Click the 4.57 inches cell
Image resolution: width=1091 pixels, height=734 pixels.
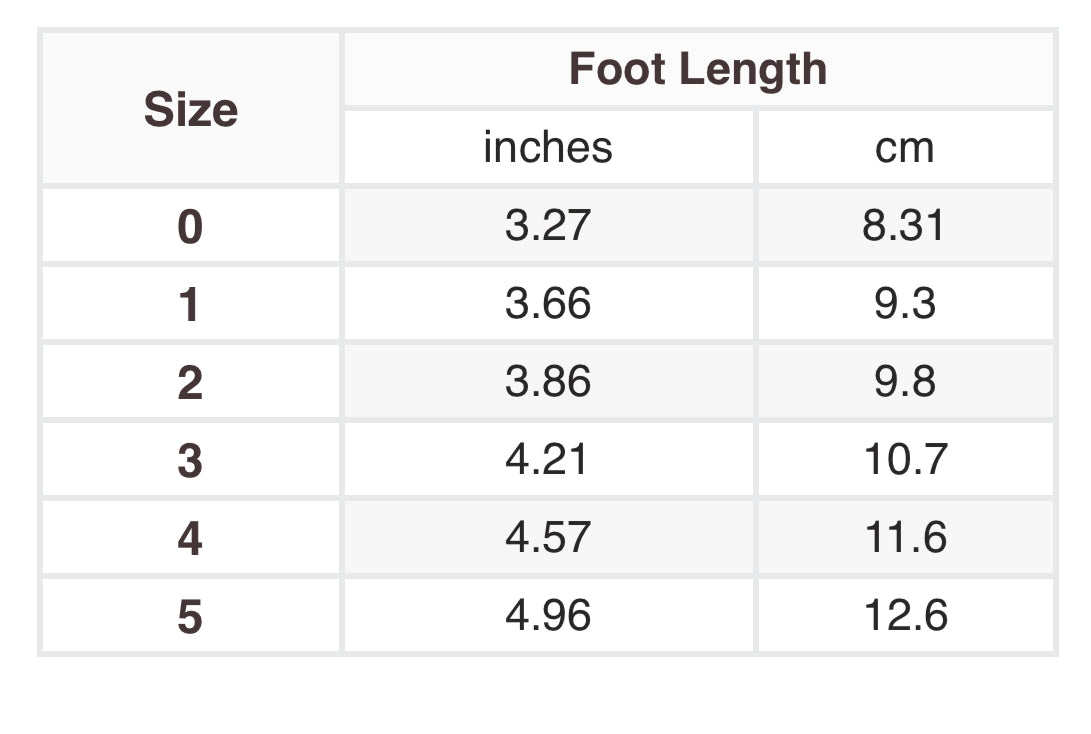548,538
